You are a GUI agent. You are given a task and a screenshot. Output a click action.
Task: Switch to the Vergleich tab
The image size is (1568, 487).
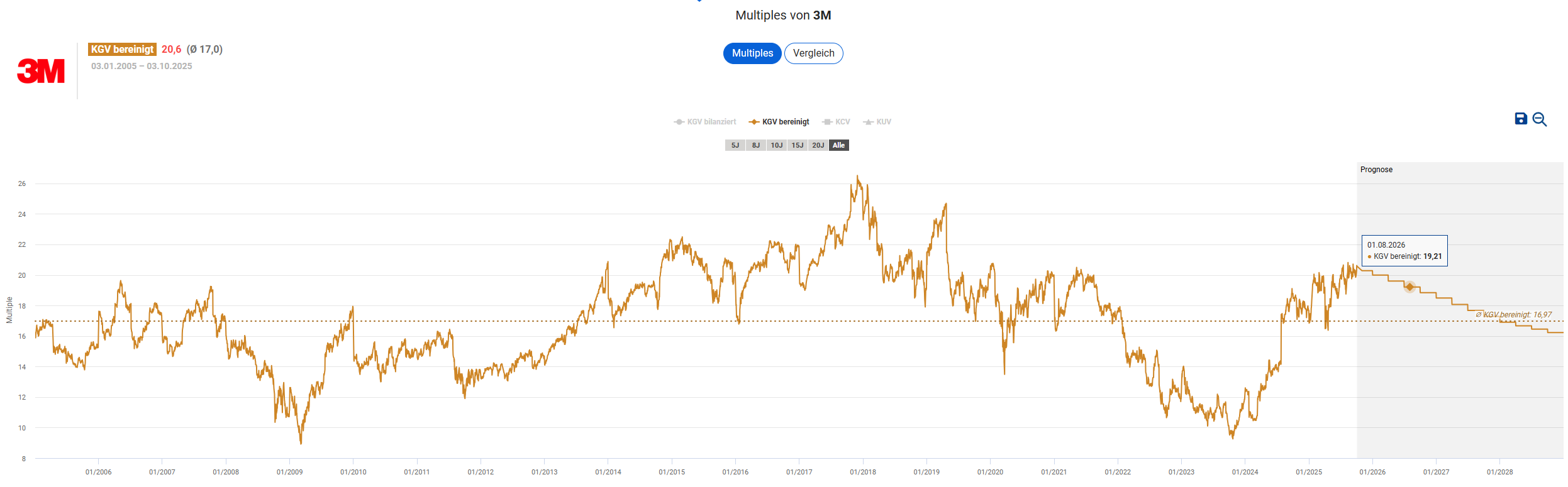click(x=813, y=53)
